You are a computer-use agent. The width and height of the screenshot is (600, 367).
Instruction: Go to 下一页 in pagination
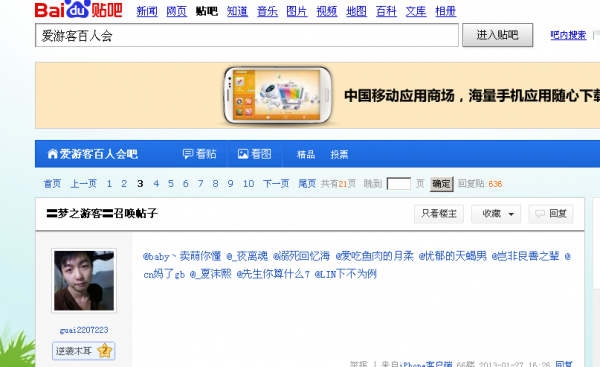(x=276, y=184)
